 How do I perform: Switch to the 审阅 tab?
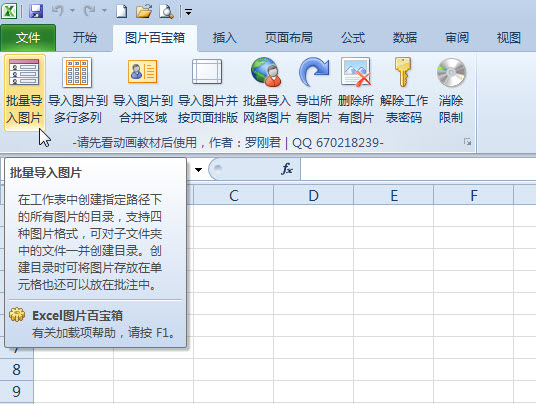coord(457,38)
